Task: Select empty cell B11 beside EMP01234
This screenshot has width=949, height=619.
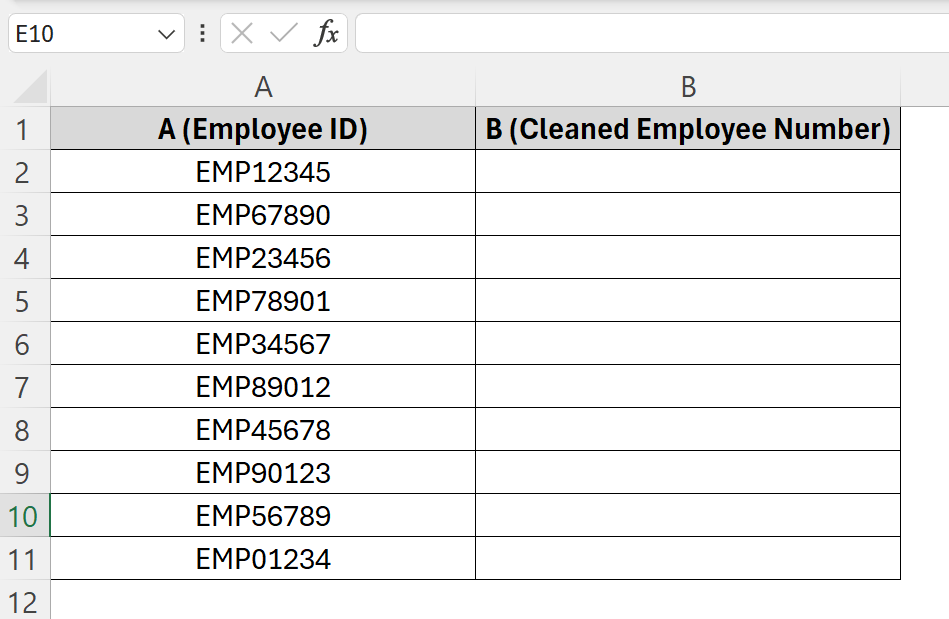Action: pyautogui.click(x=688, y=558)
